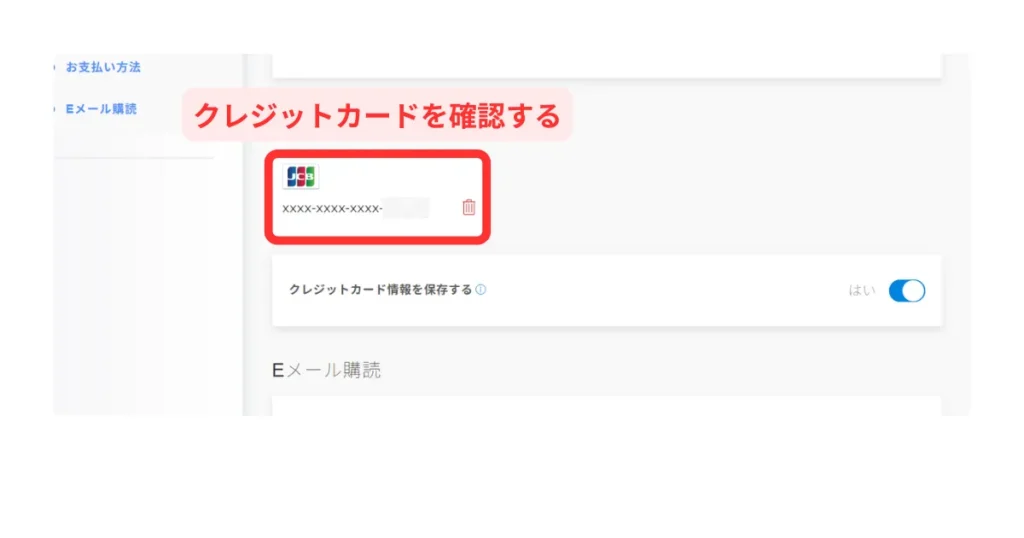Open お支払い方法 in the sidebar
This screenshot has width=1024, height=538.
[103, 67]
